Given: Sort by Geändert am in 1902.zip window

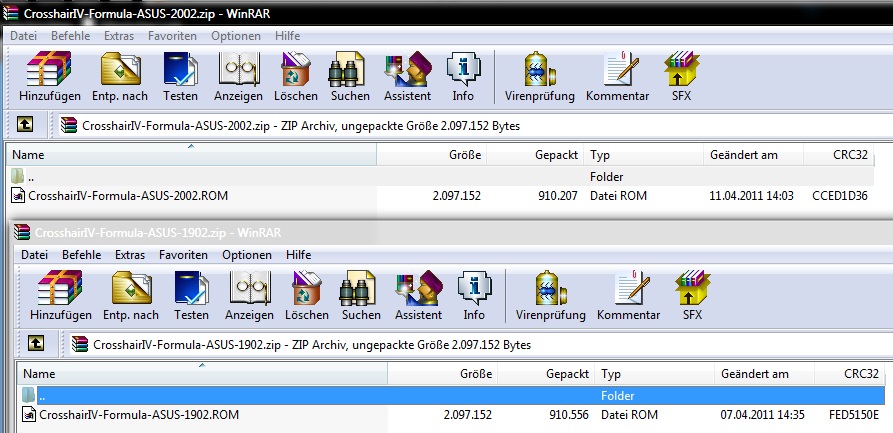Looking at the screenshot, I should tap(765, 373).
